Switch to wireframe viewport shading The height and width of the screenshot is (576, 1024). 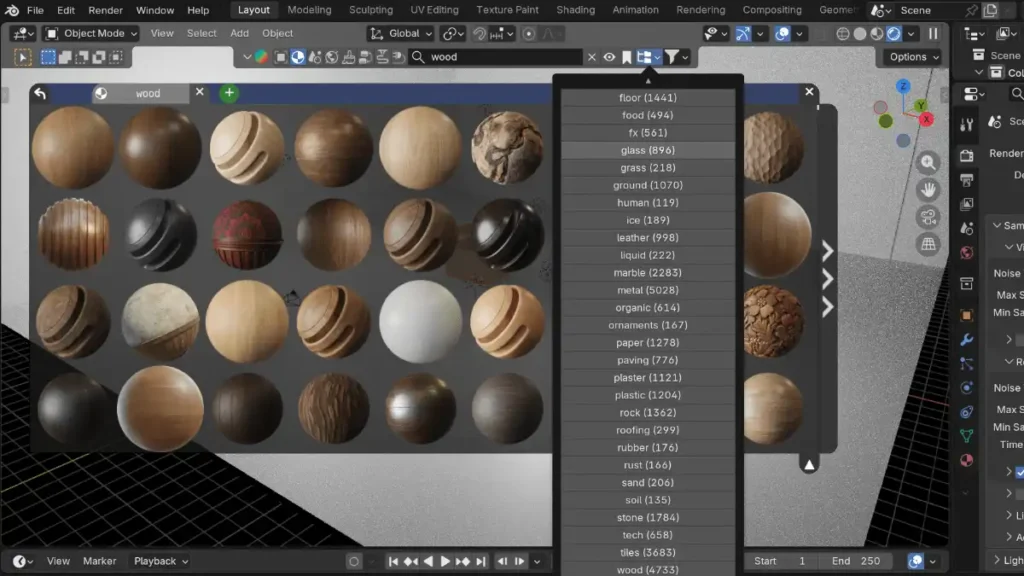tap(843, 33)
